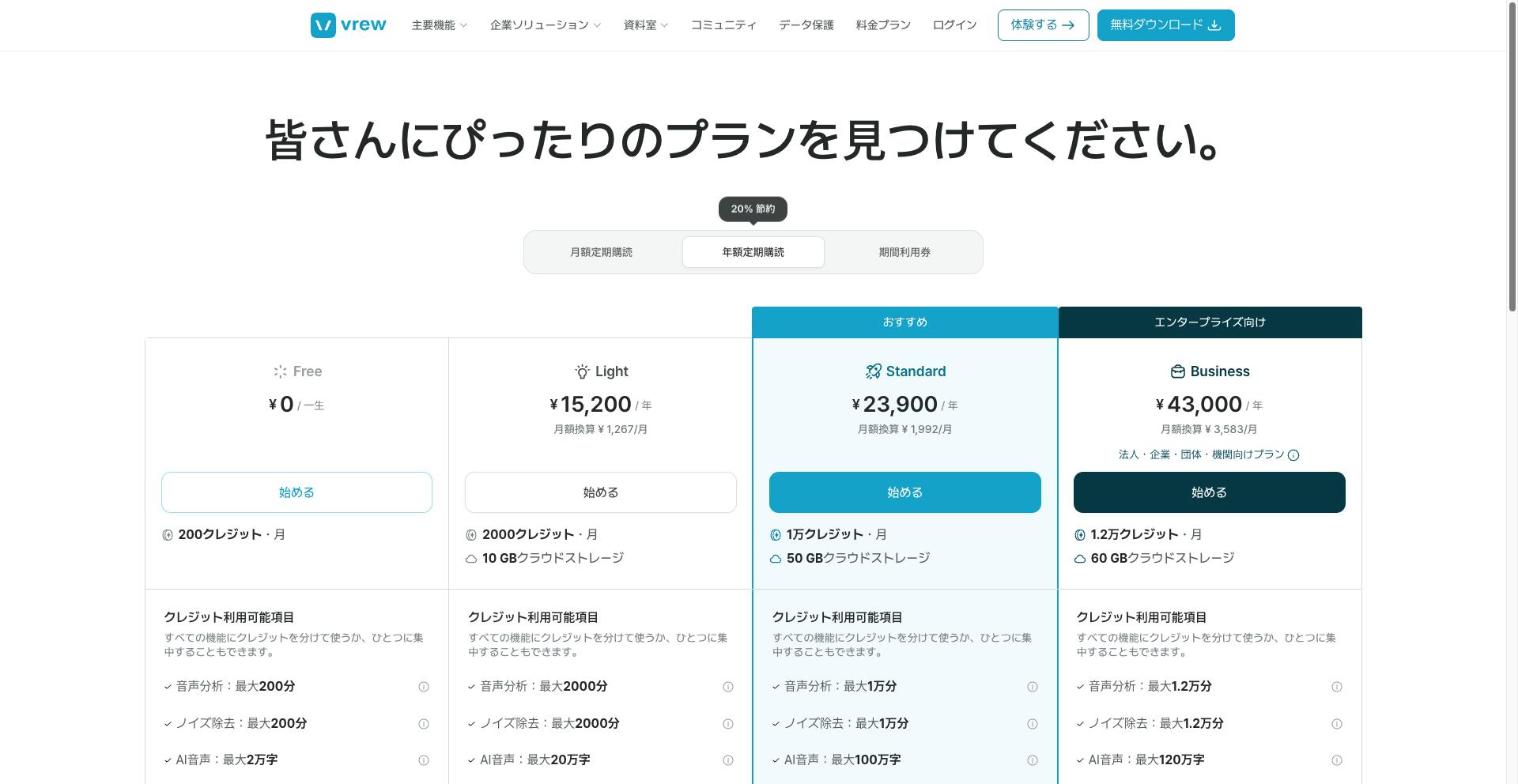Click the Free plan sparkle icon
The height and width of the screenshot is (784, 1518).
280,372
